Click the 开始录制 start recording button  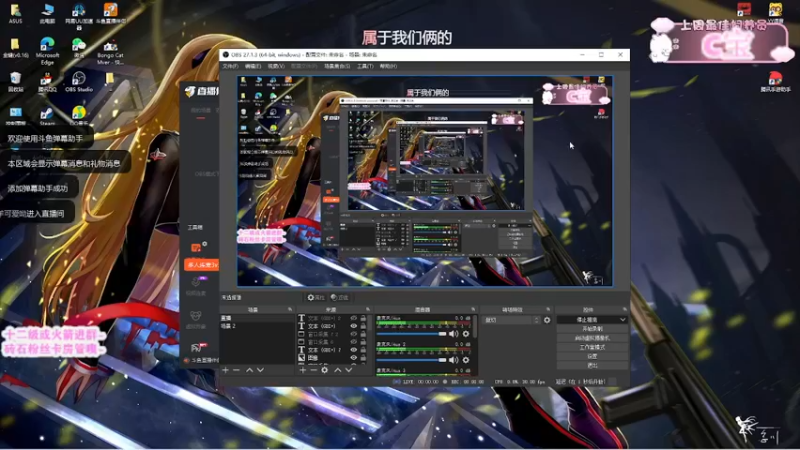[x=592, y=329]
